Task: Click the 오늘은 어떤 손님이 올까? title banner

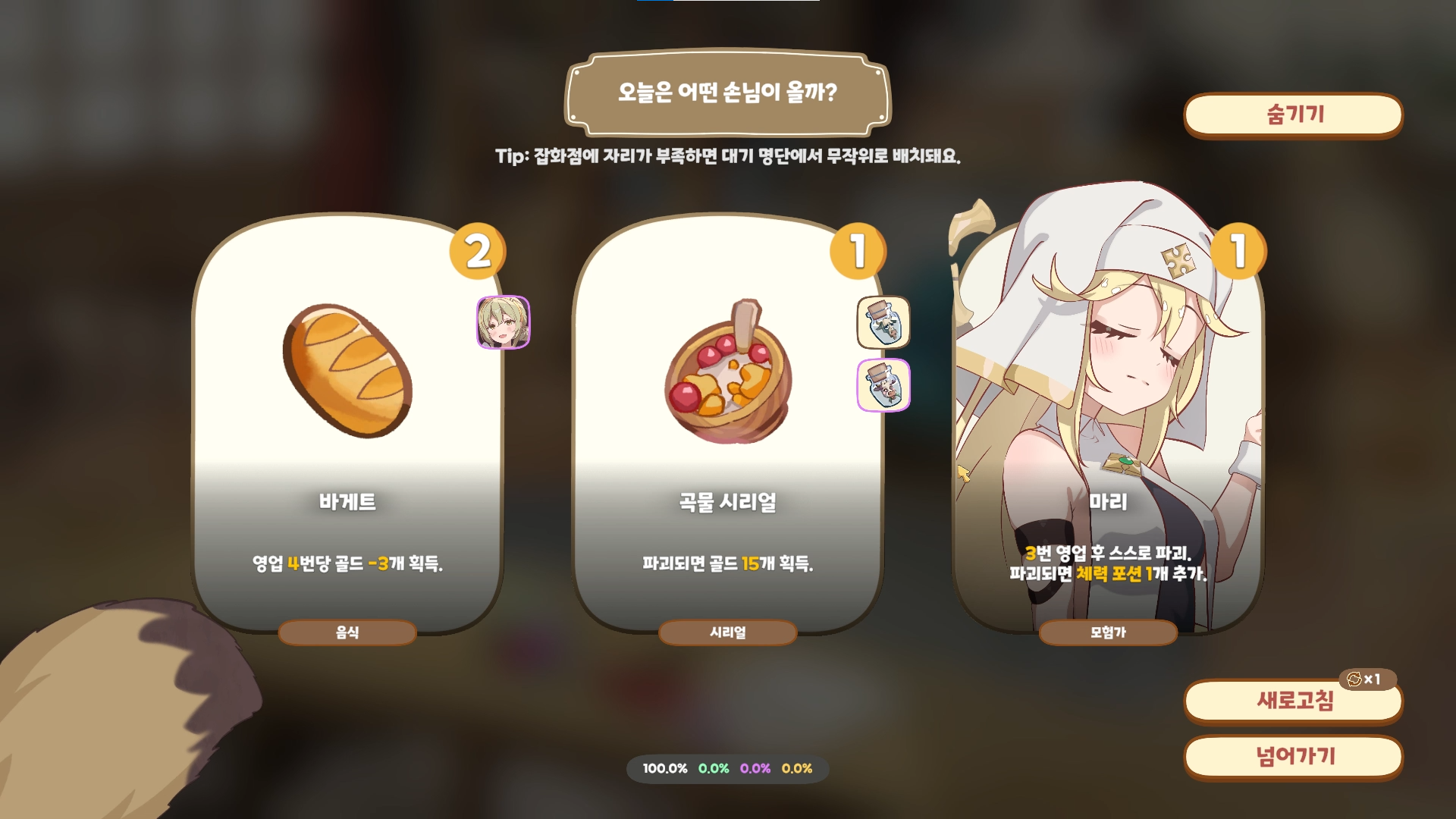Action: pos(728,93)
